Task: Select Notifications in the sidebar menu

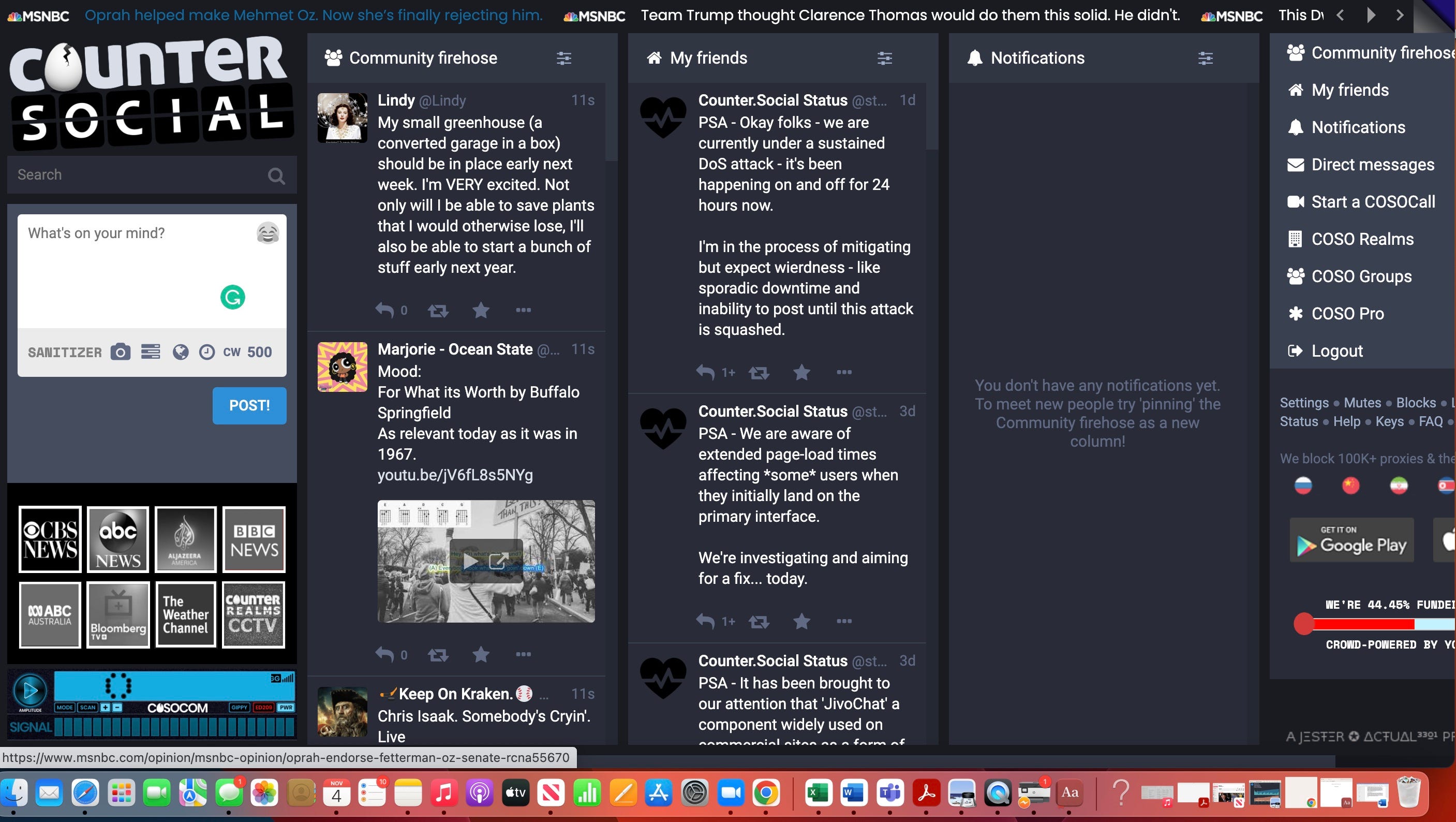Action: (x=1358, y=127)
